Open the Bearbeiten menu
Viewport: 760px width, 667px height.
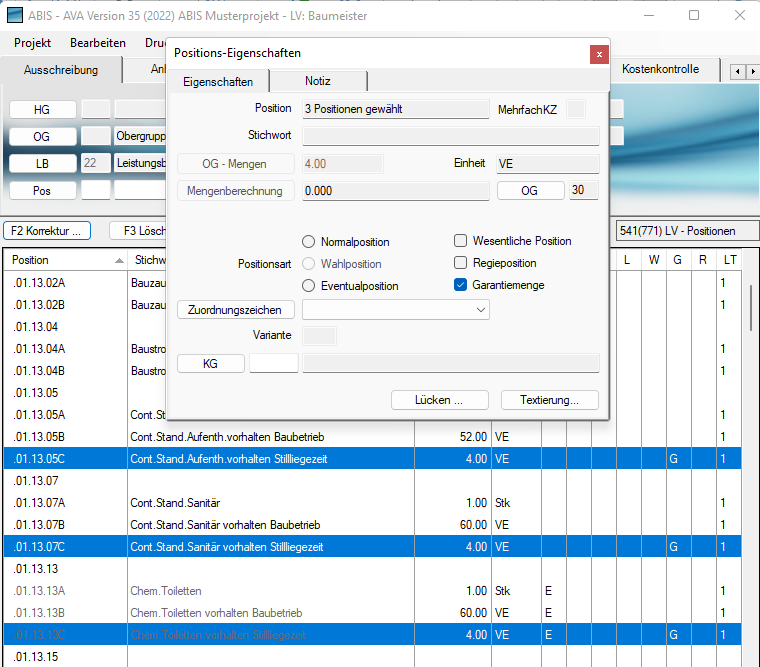click(x=98, y=43)
